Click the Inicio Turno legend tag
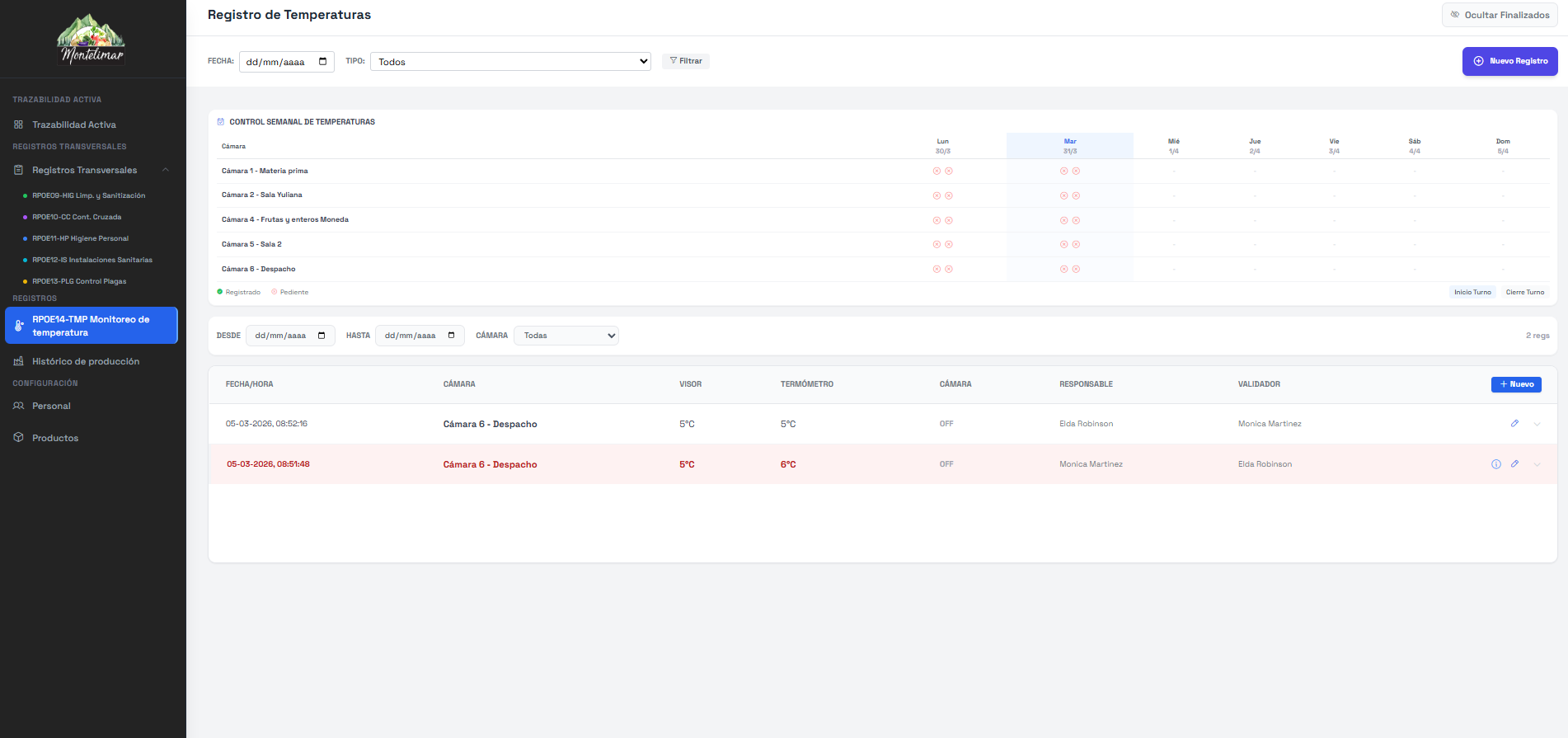The width and height of the screenshot is (1568, 738). pos(1472,292)
